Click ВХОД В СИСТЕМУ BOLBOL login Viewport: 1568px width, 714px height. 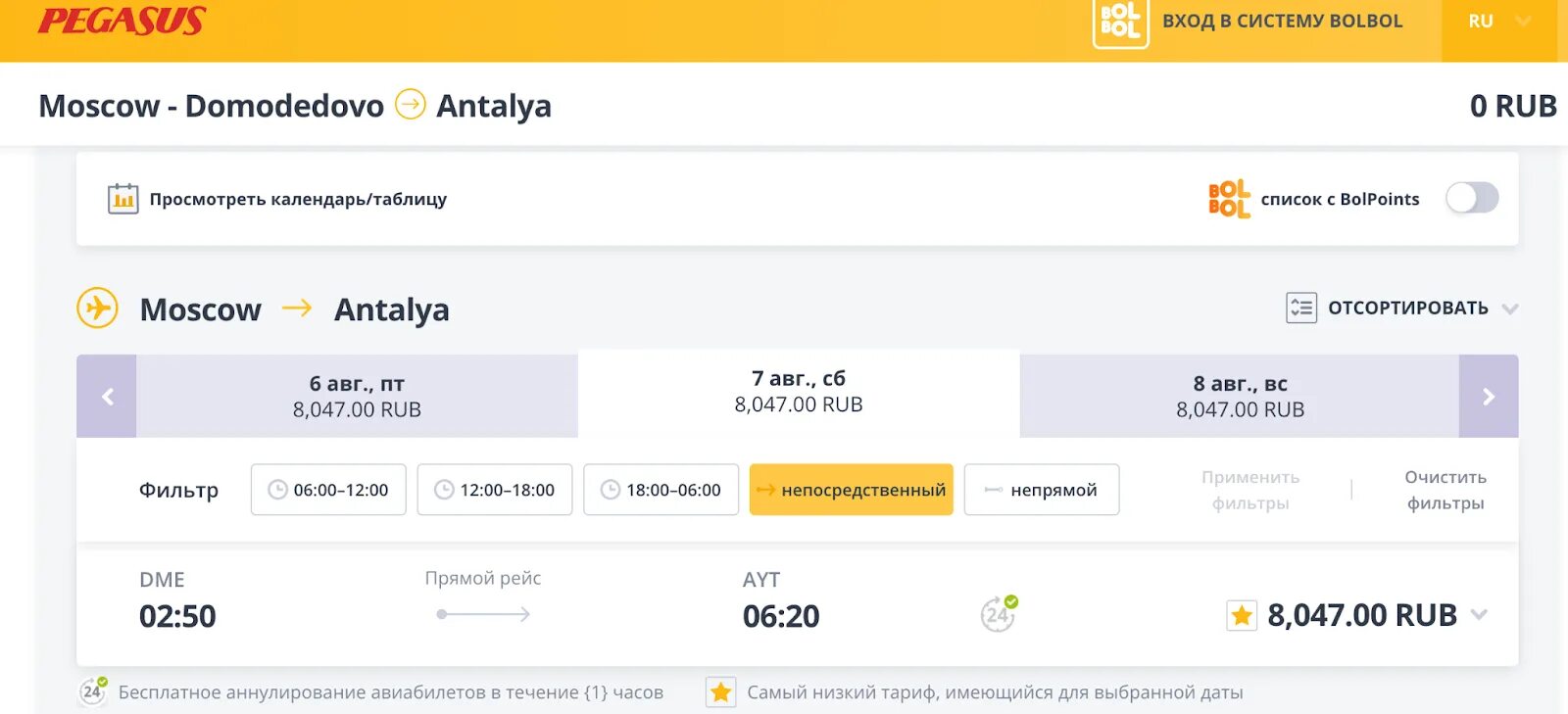pos(1282,22)
